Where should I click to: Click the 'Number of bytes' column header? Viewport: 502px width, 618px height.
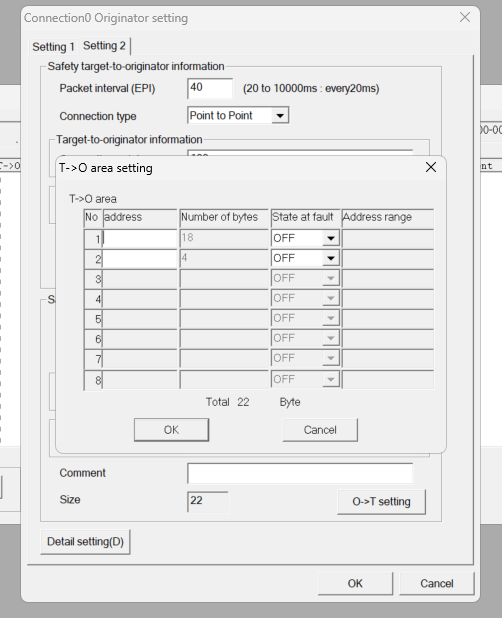pyautogui.click(x=224, y=218)
